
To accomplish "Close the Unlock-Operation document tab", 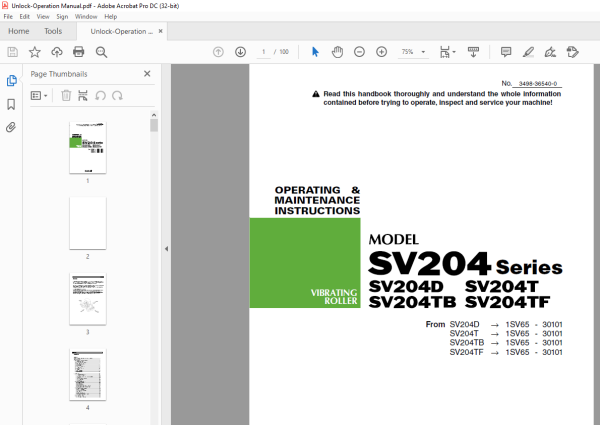I will click(x=160, y=31).
